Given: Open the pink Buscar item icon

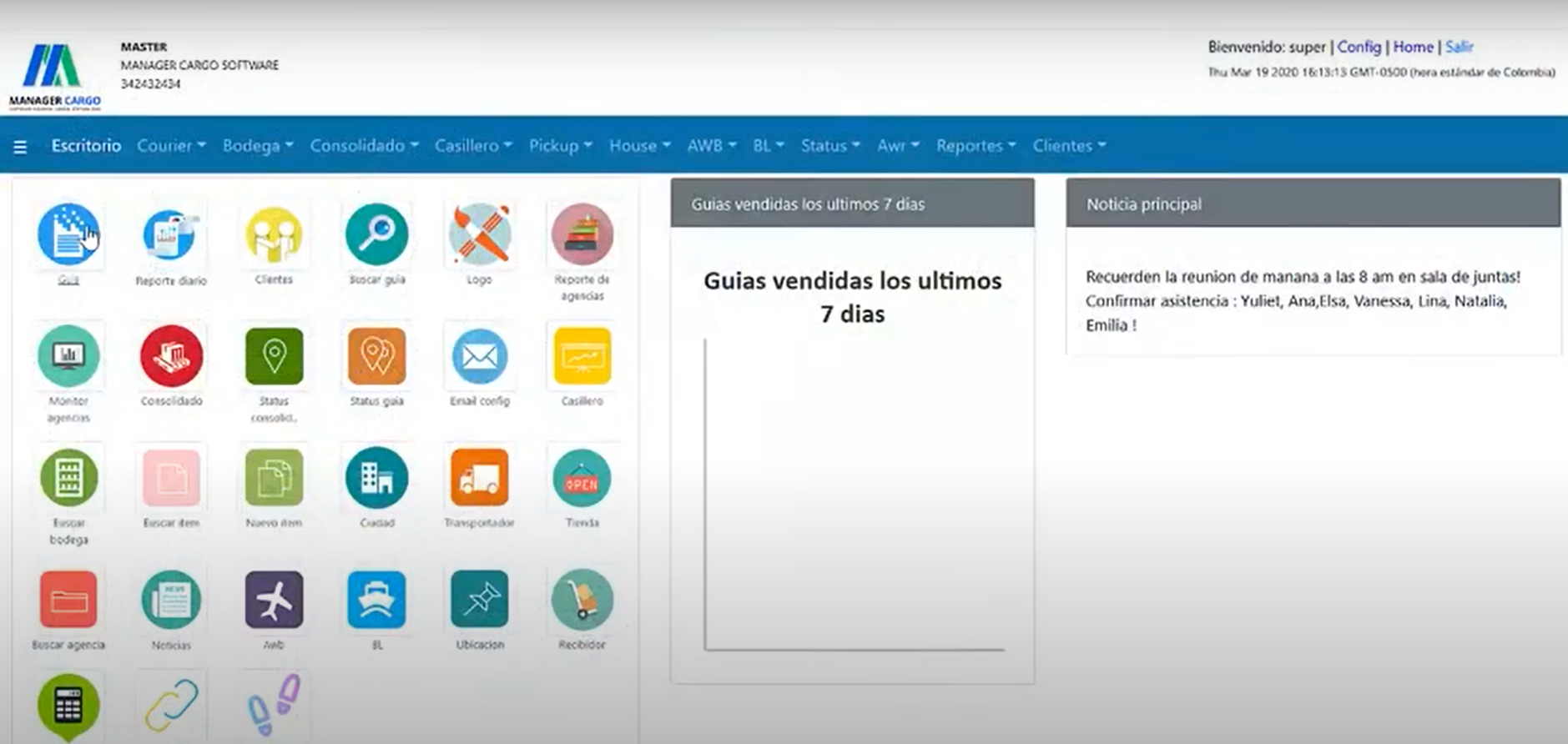Looking at the screenshot, I should [171, 478].
